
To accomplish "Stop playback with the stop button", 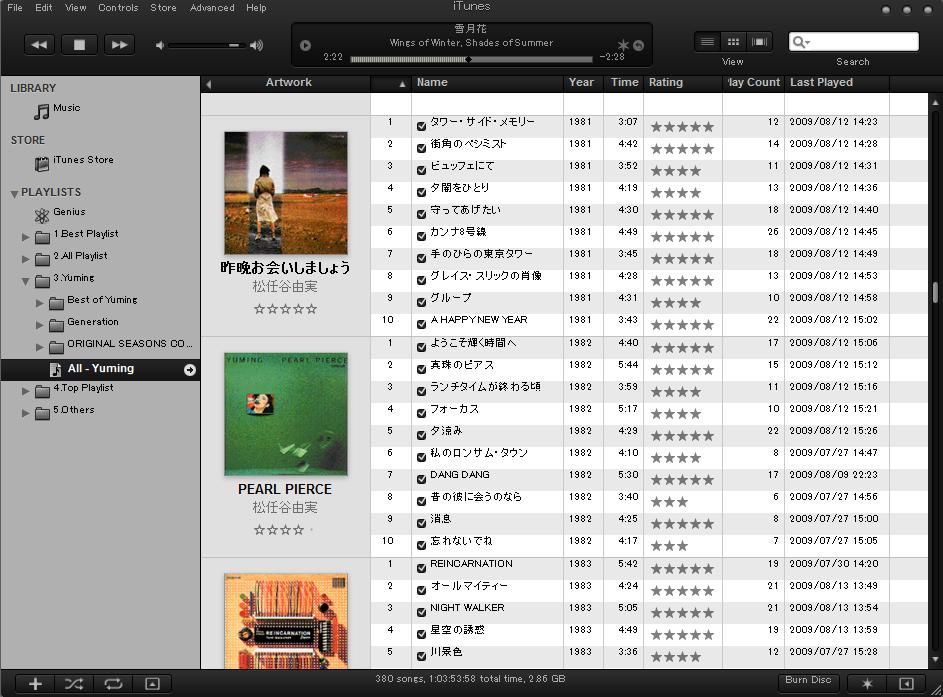I will tap(79, 45).
